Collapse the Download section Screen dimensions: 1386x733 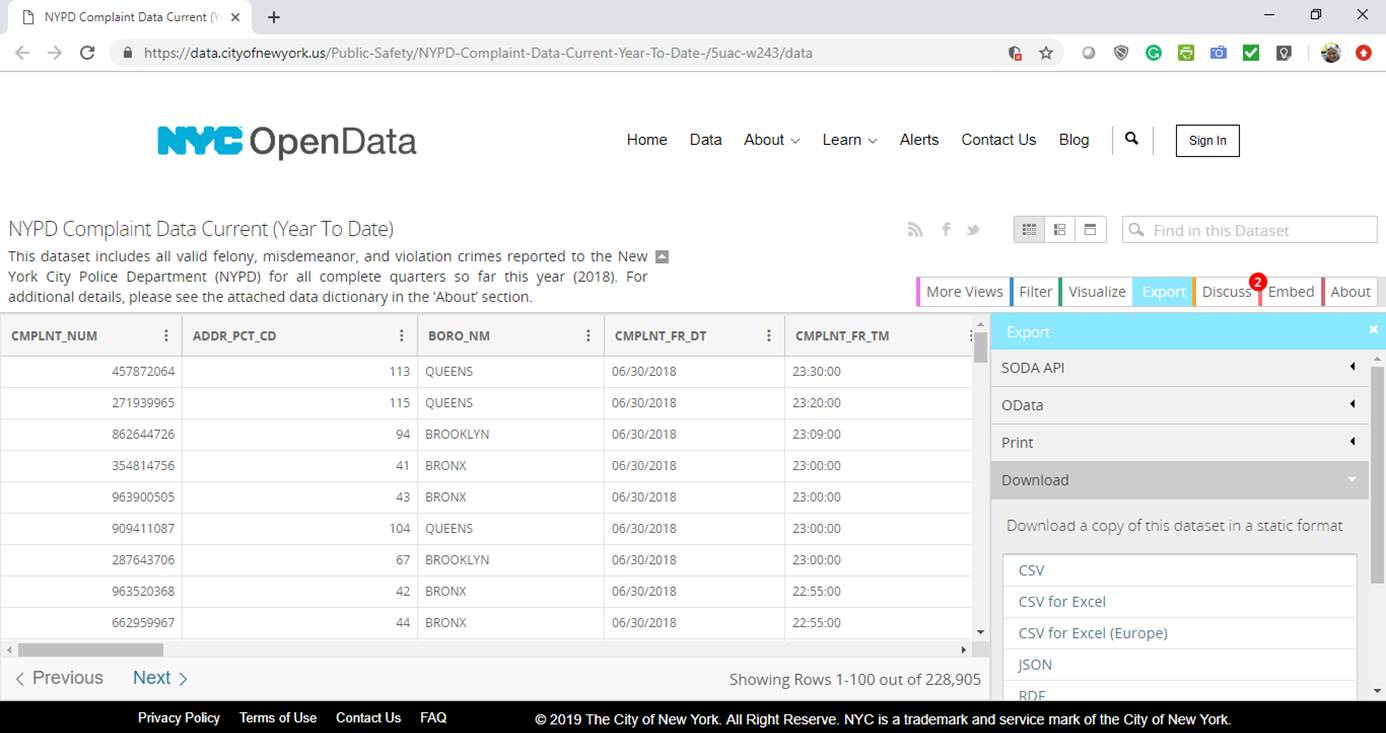1181,480
